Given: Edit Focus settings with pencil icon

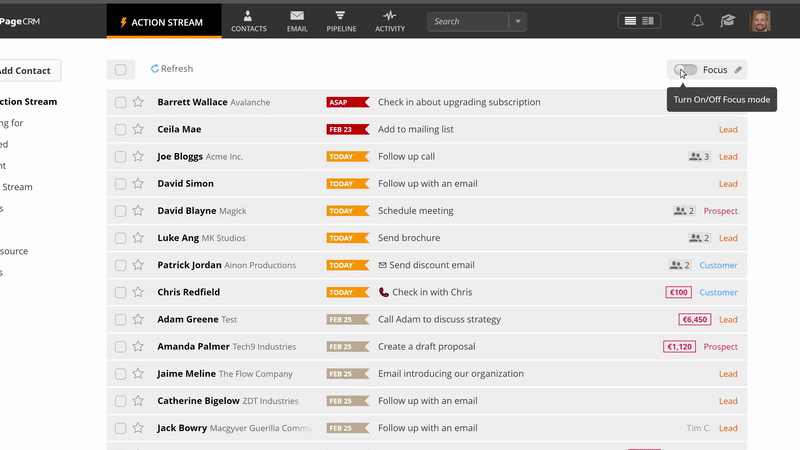Looking at the screenshot, I should [738, 70].
